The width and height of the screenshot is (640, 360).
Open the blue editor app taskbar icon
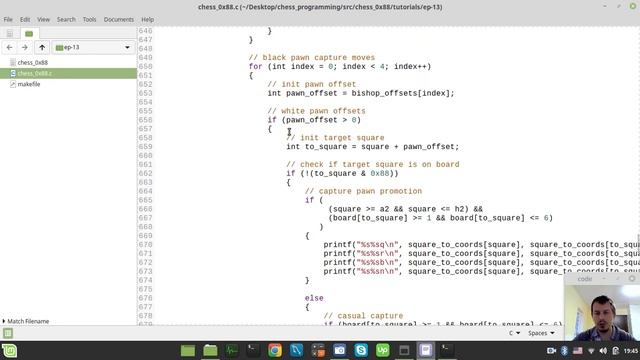click(296, 351)
